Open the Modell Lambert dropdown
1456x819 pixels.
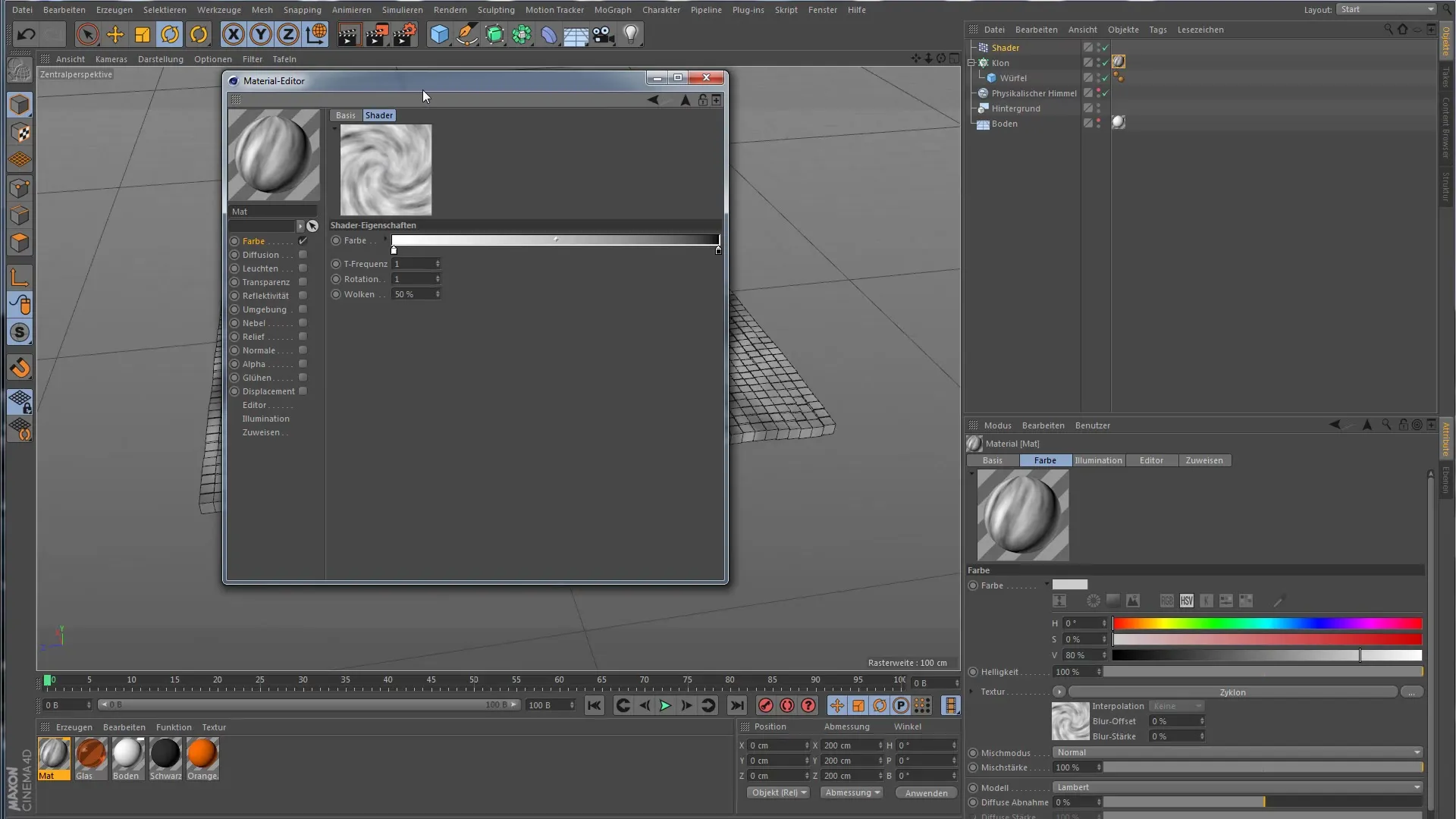pyautogui.click(x=1238, y=787)
